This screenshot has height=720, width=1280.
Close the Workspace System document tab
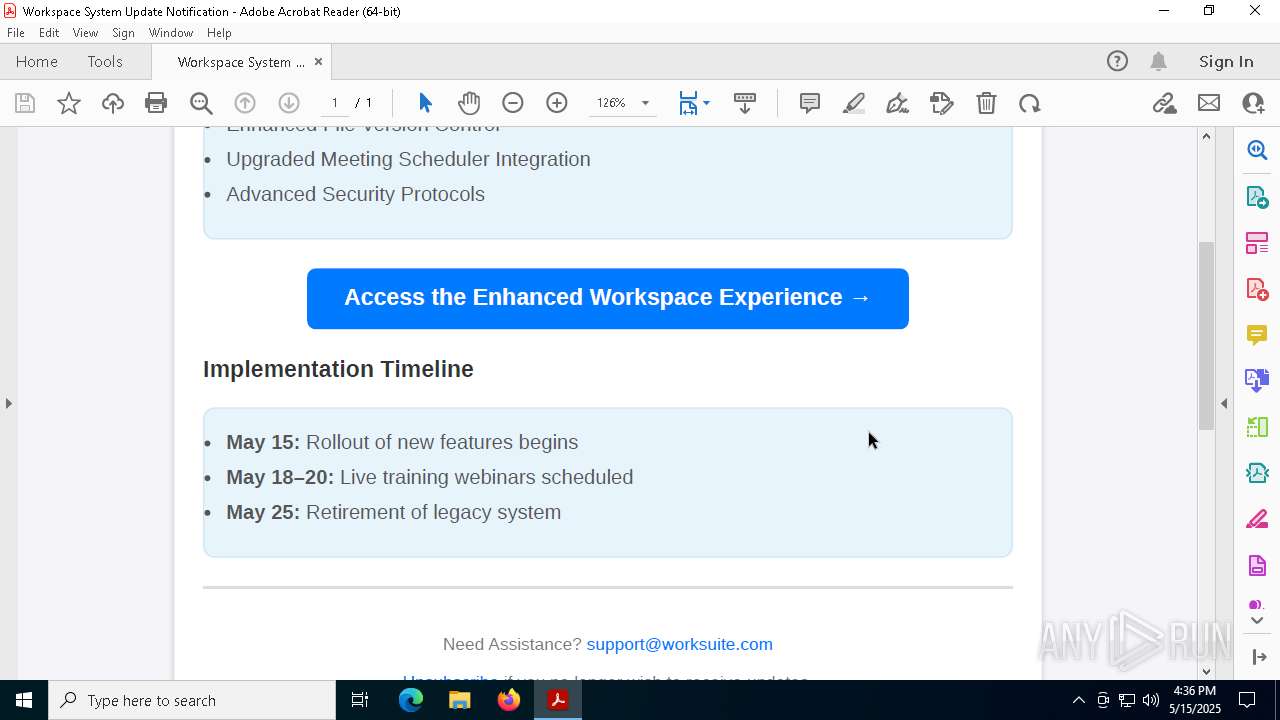pos(318,62)
